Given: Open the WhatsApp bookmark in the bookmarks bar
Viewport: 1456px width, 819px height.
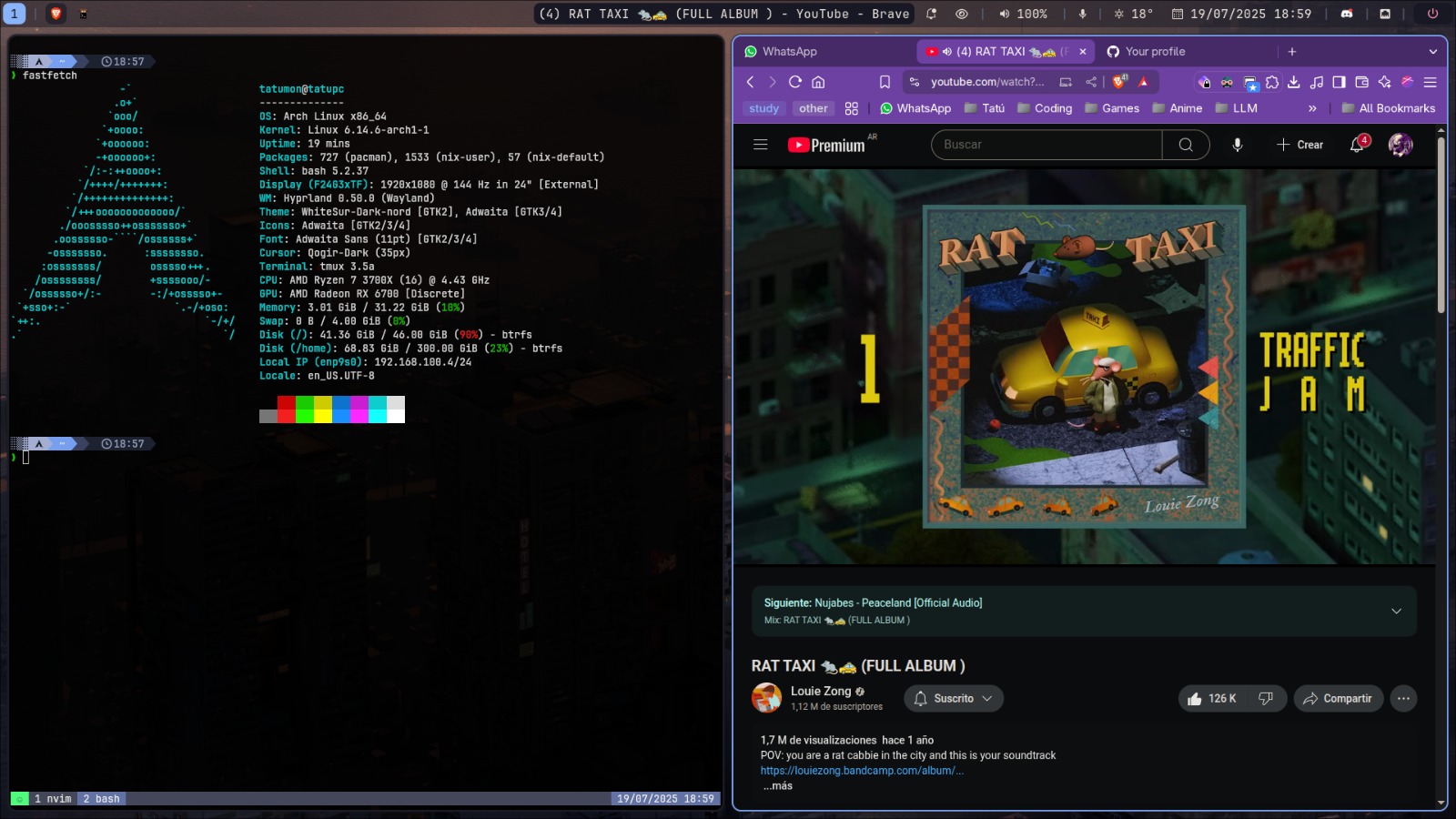Looking at the screenshot, I should tap(915, 108).
